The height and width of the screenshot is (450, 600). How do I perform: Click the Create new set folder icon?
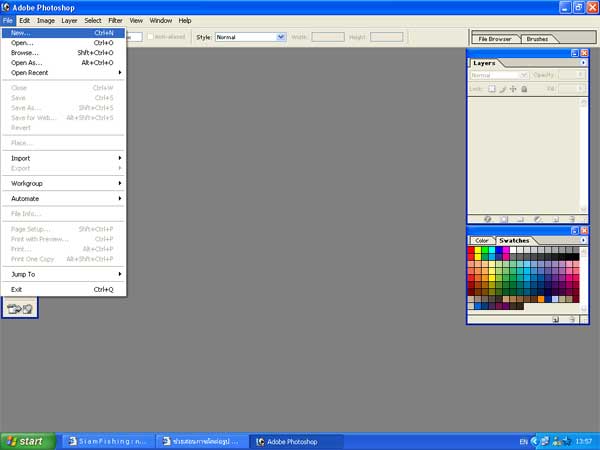520,219
